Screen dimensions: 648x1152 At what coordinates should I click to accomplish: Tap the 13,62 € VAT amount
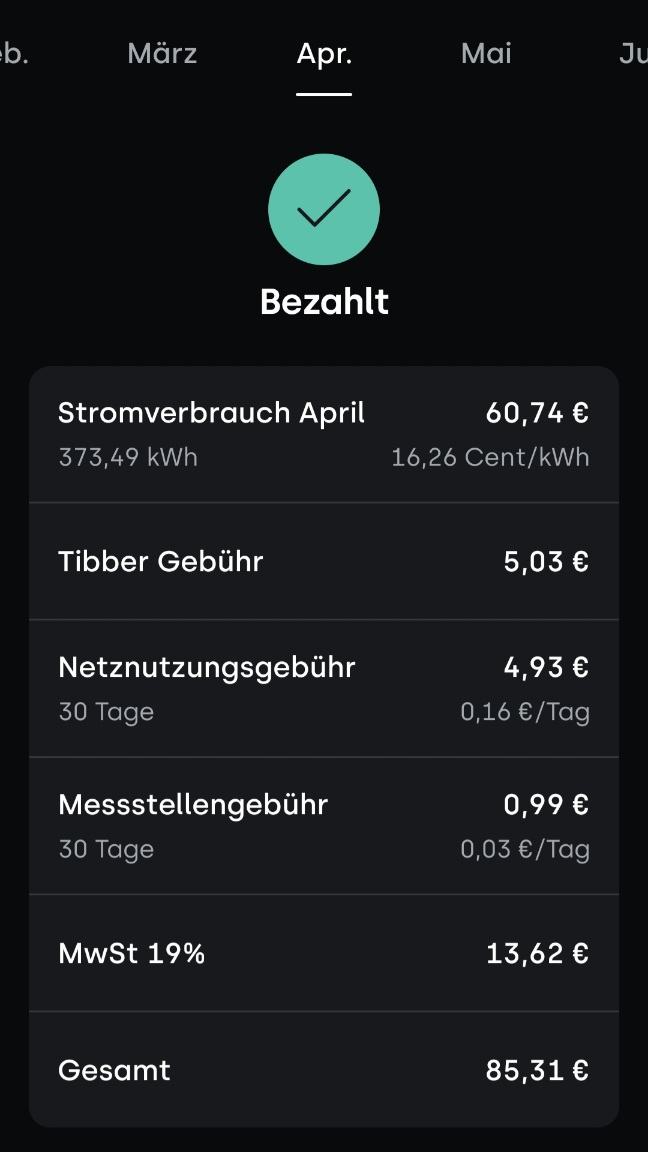tap(537, 954)
